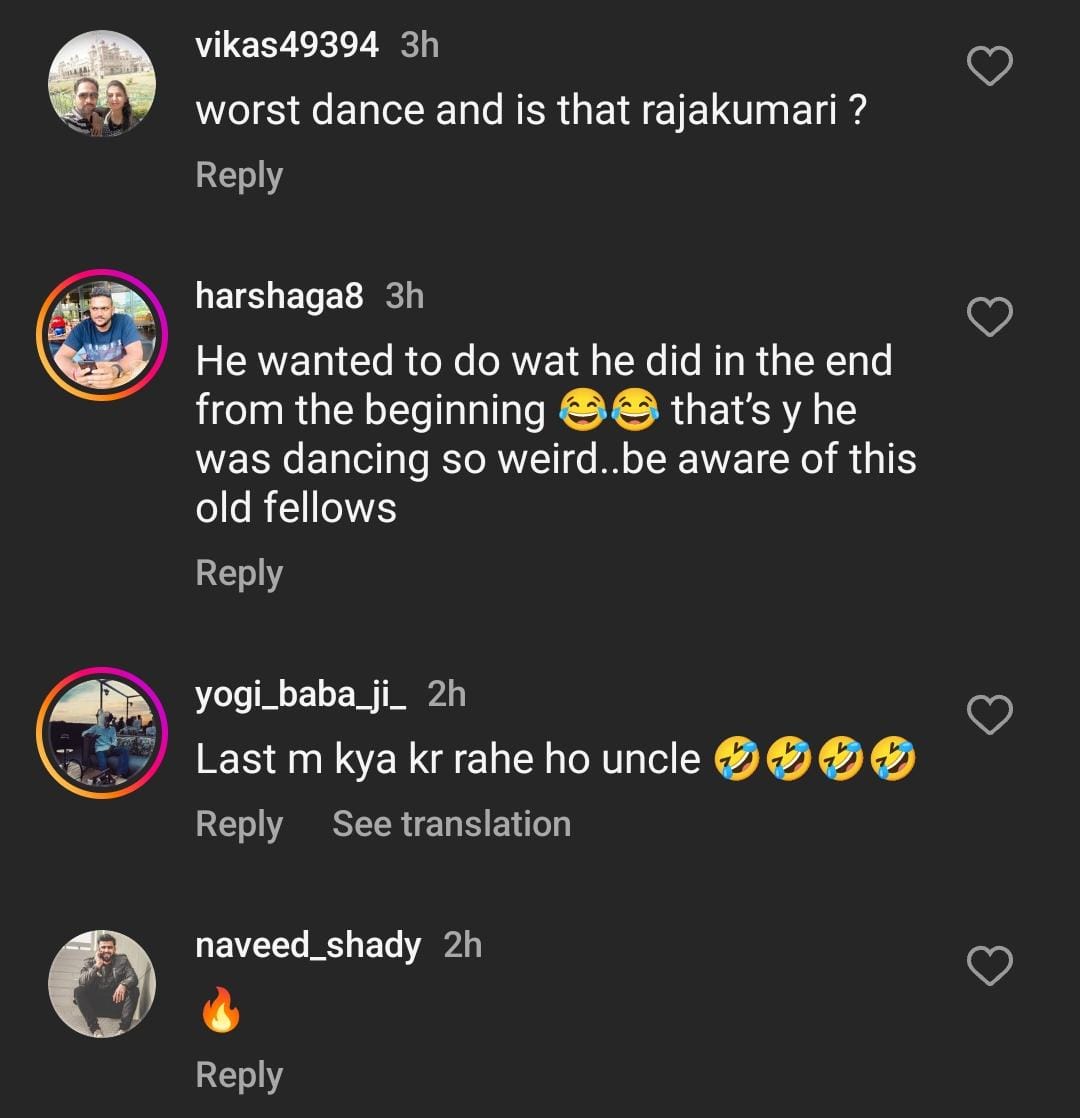Open the vikas49394 username link
Viewport: 1080px width, 1118px height.
click(287, 45)
